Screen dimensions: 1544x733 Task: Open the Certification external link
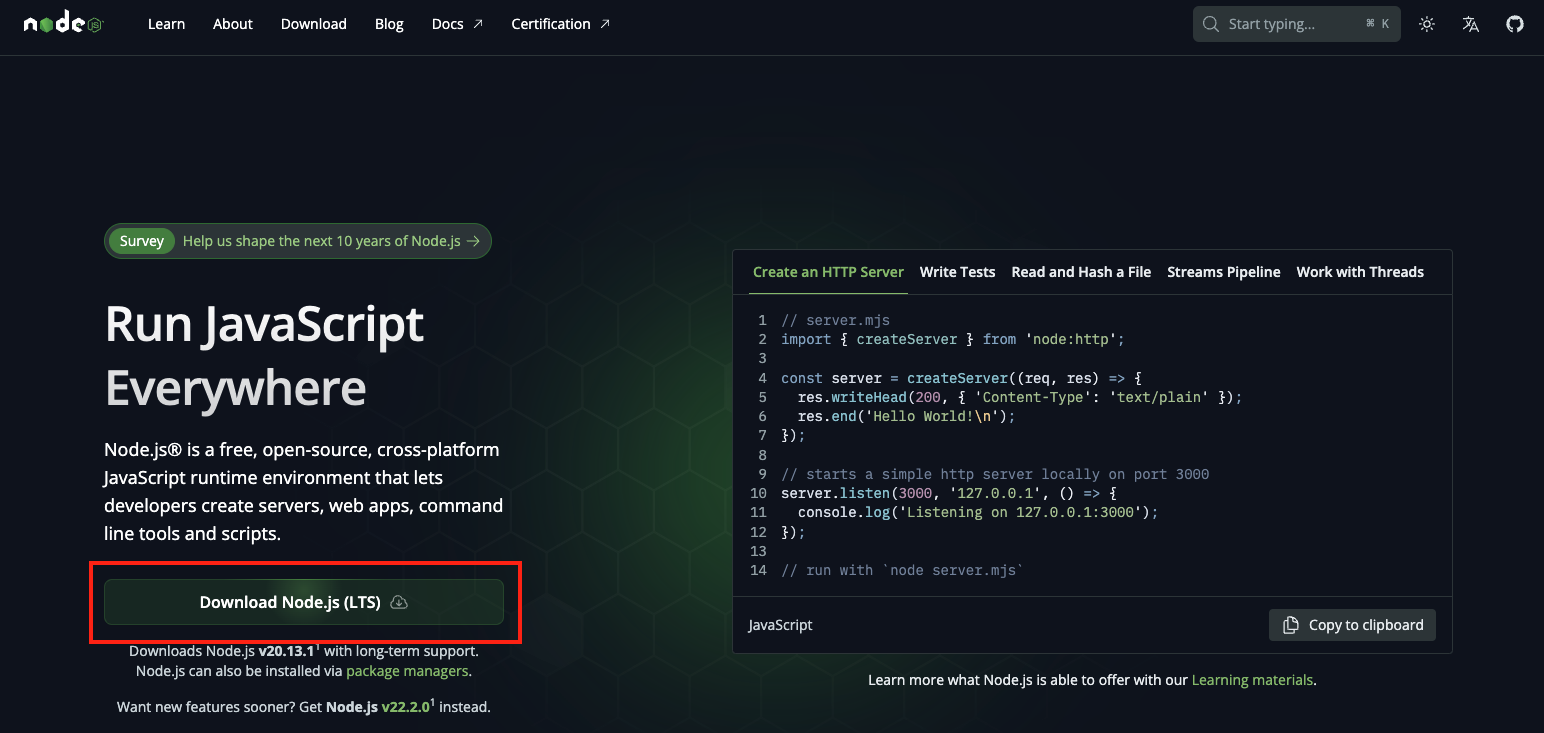coord(560,24)
